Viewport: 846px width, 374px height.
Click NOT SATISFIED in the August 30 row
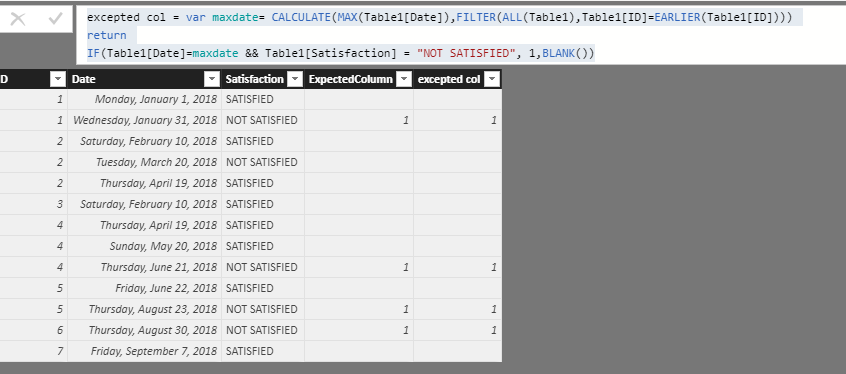262,331
